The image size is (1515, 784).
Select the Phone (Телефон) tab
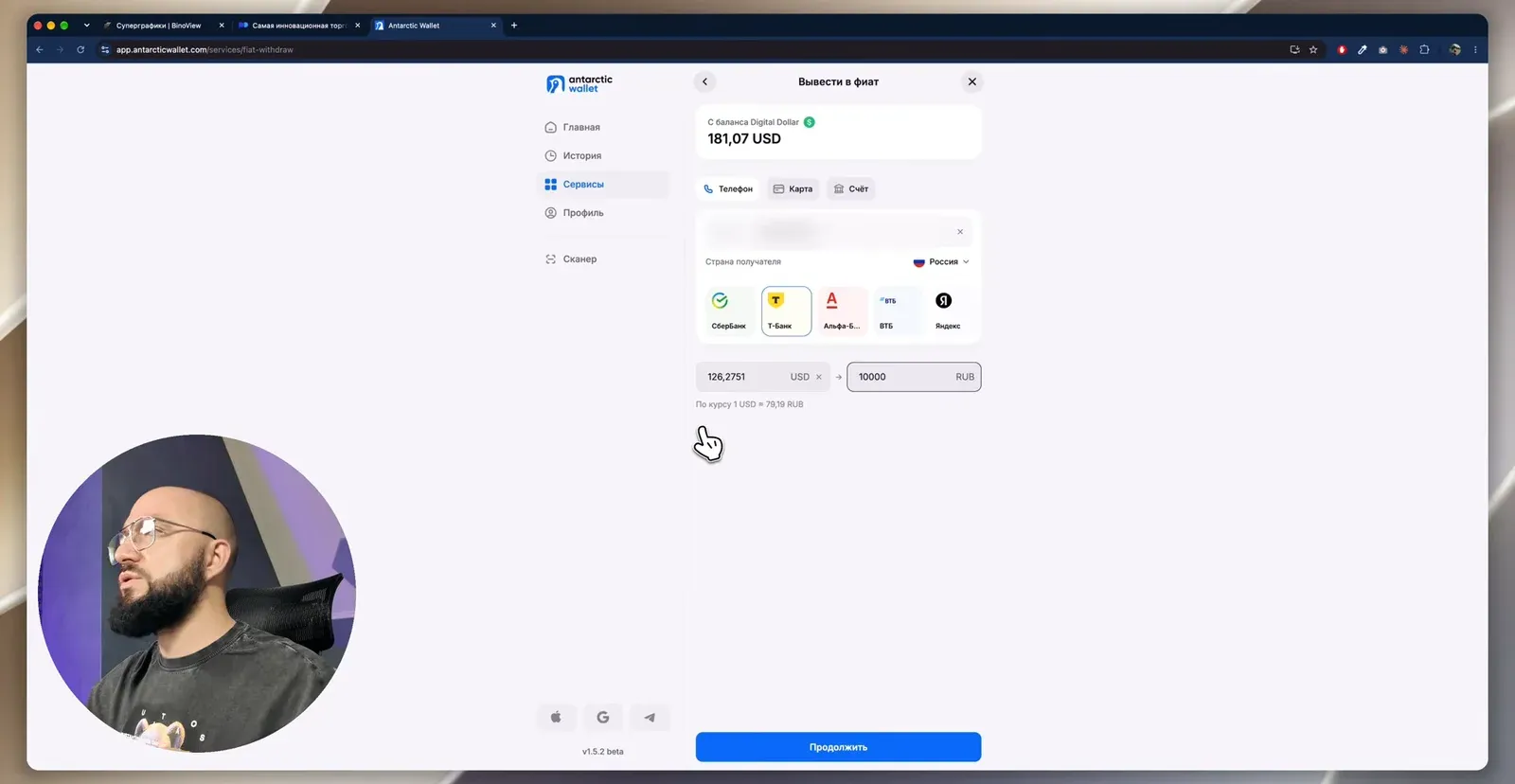(727, 188)
